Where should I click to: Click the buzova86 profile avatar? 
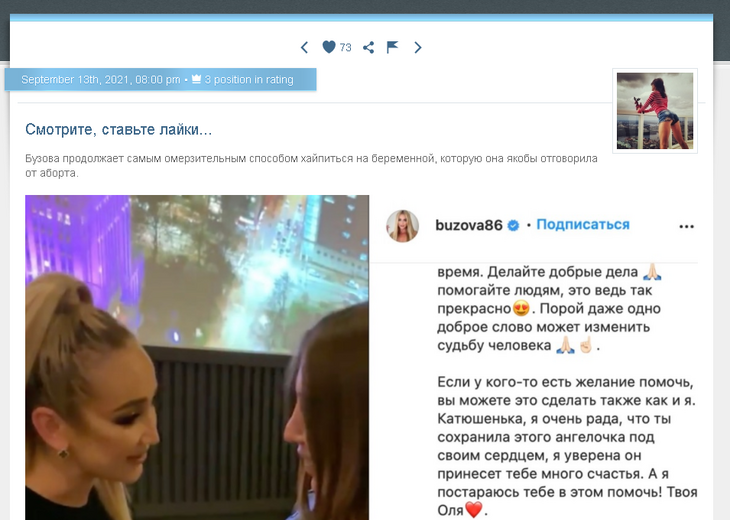point(403,226)
